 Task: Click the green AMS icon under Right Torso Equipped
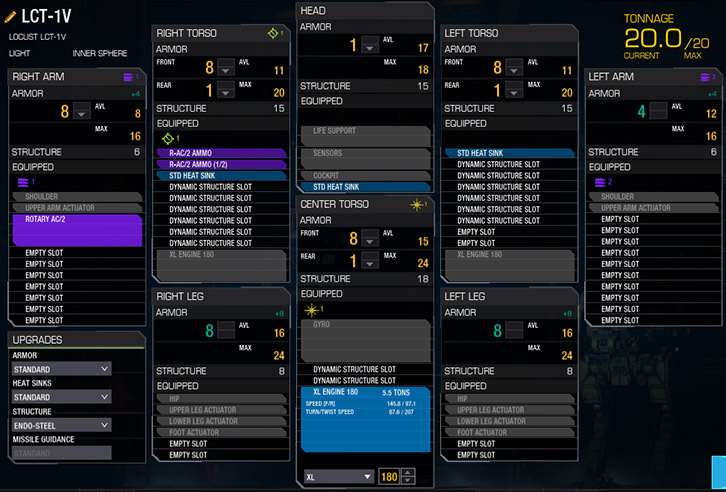tap(168, 138)
